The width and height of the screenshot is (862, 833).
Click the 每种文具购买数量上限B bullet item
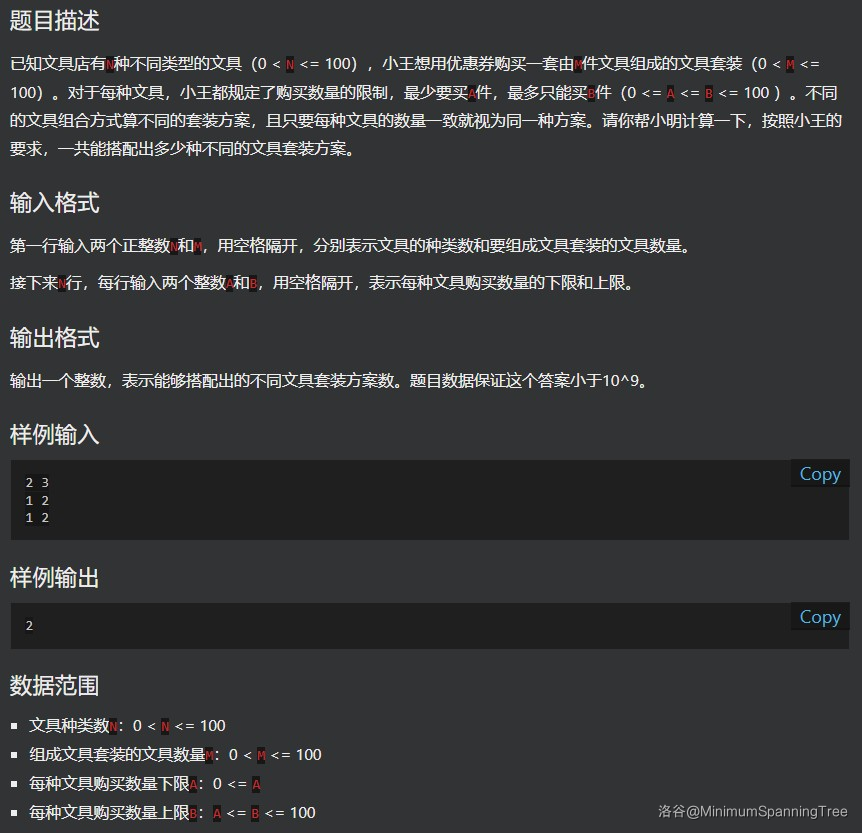(x=172, y=813)
